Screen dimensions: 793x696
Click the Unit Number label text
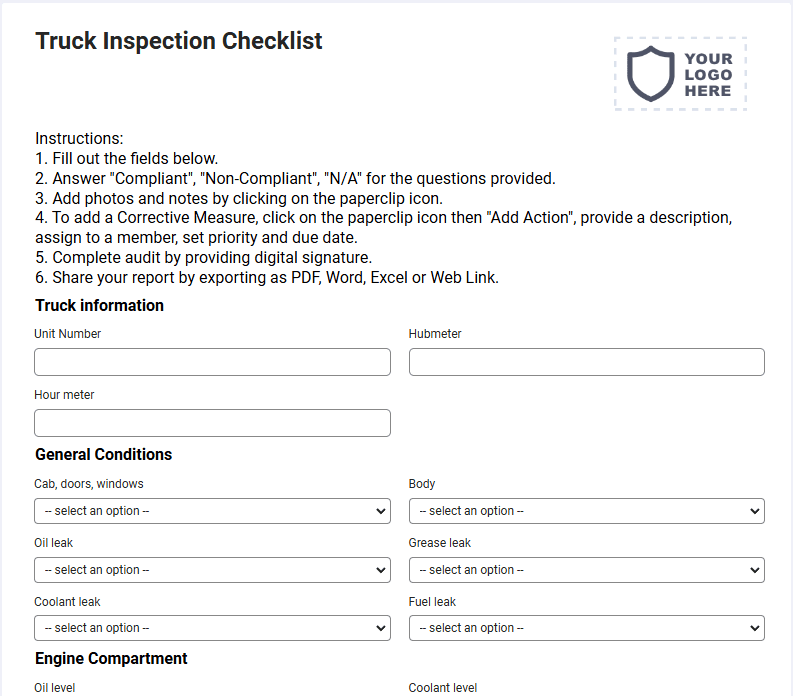pos(67,334)
